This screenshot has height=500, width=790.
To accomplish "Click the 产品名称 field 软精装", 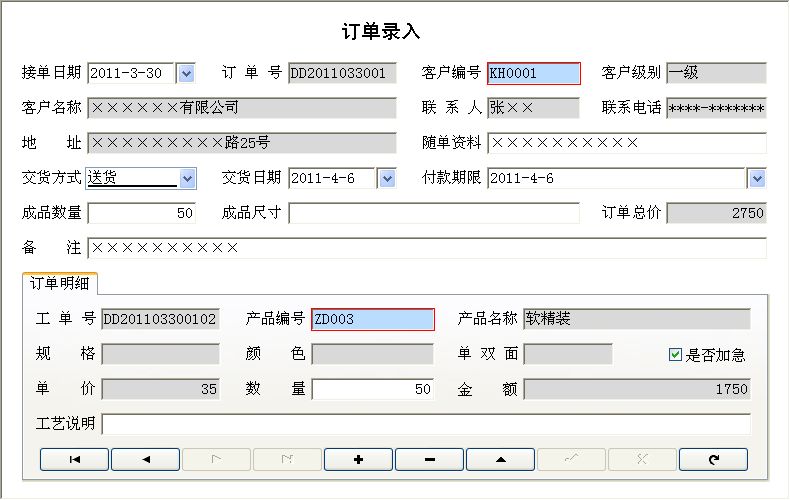I will click(x=637, y=320).
